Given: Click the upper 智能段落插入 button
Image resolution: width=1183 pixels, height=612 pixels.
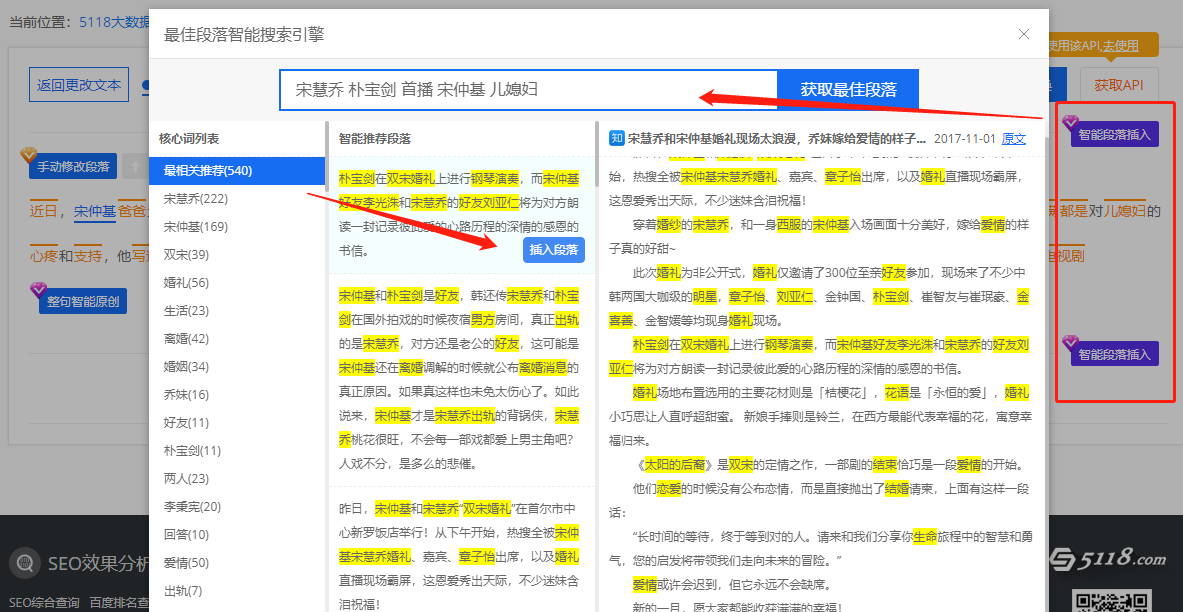Looking at the screenshot, I should pos(1114,134).
